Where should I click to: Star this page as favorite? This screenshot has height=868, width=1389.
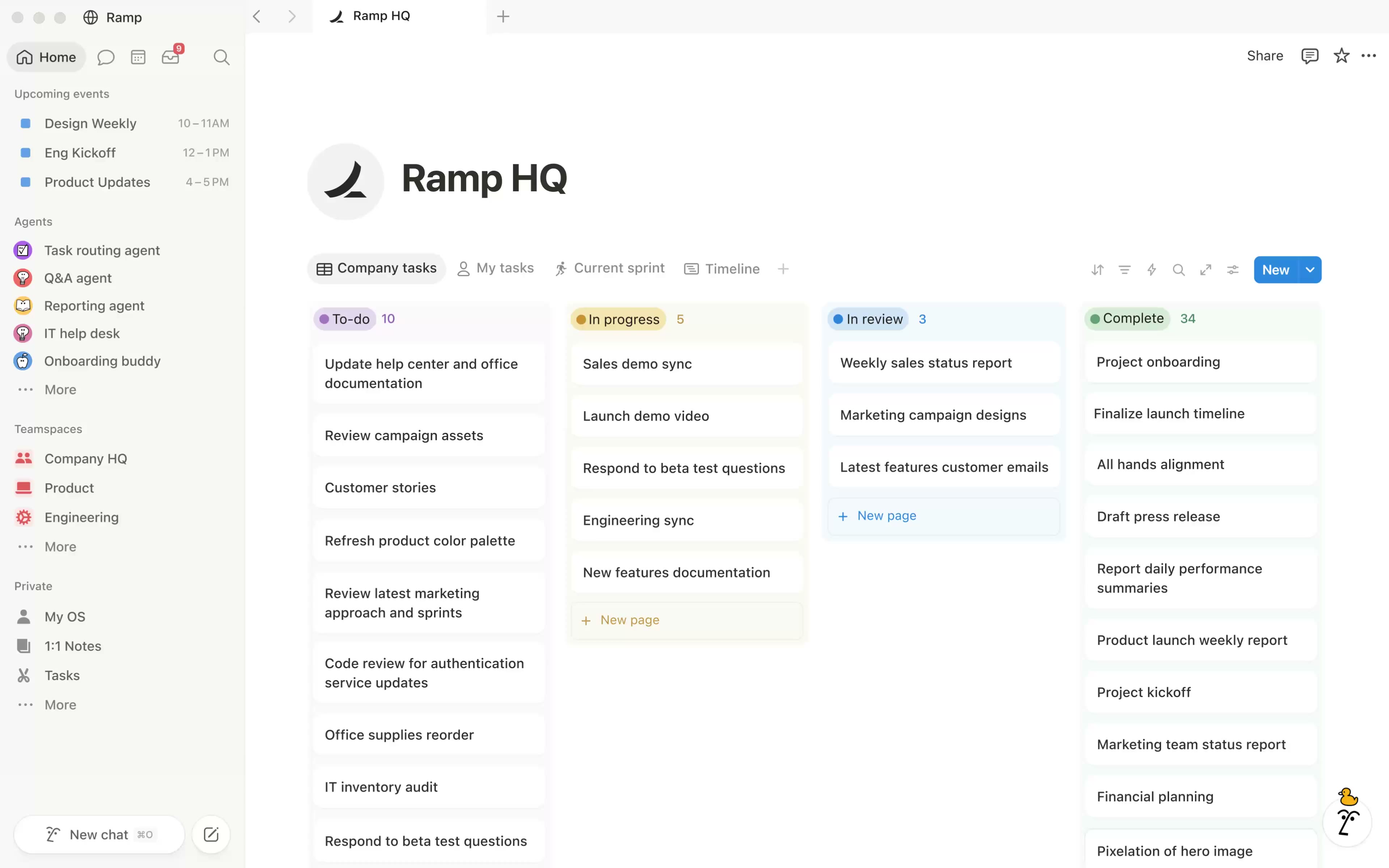pyautogui.click(x=1341, y=56)
